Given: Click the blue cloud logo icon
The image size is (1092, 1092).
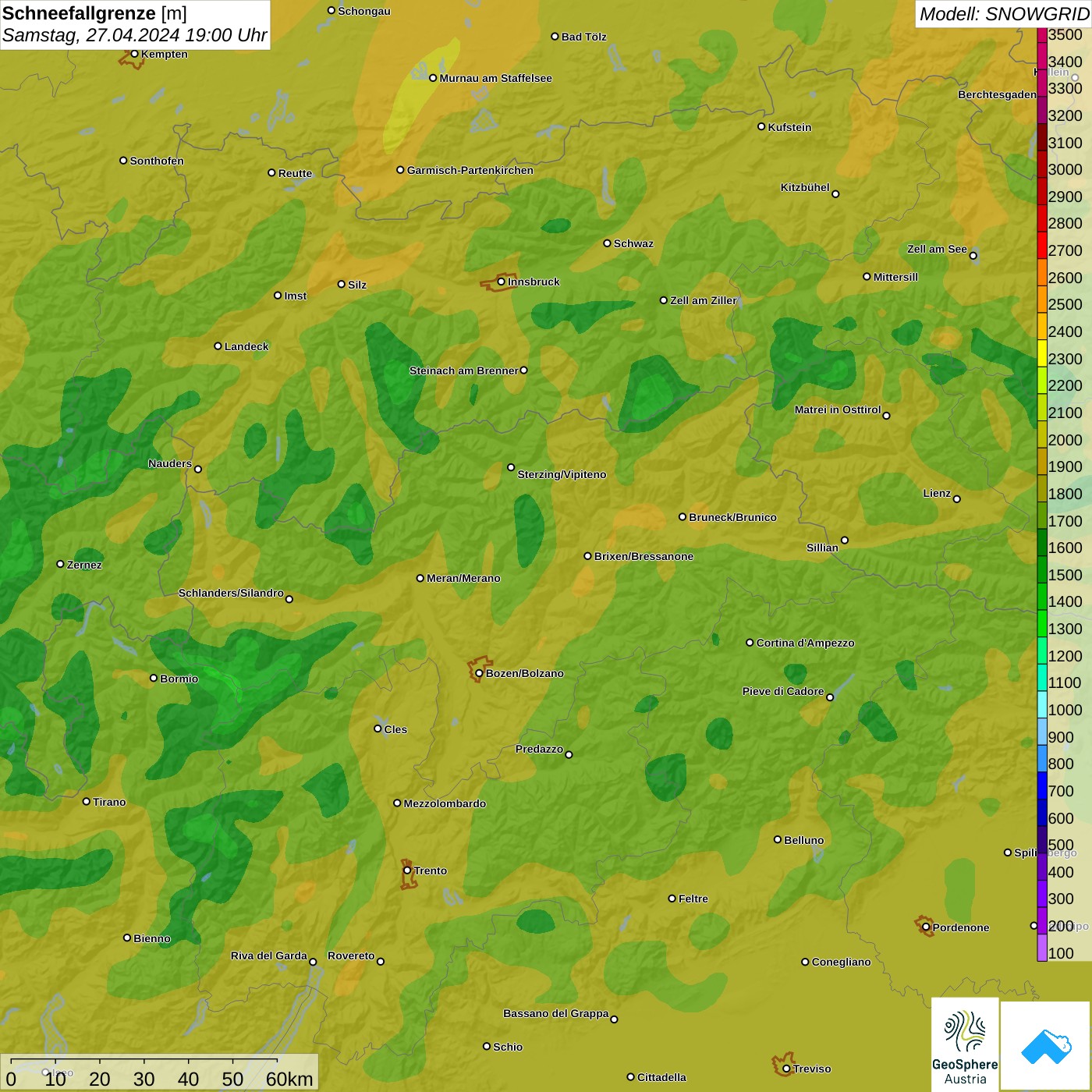Looking at the screenshot, I should pos(1046,1046).
